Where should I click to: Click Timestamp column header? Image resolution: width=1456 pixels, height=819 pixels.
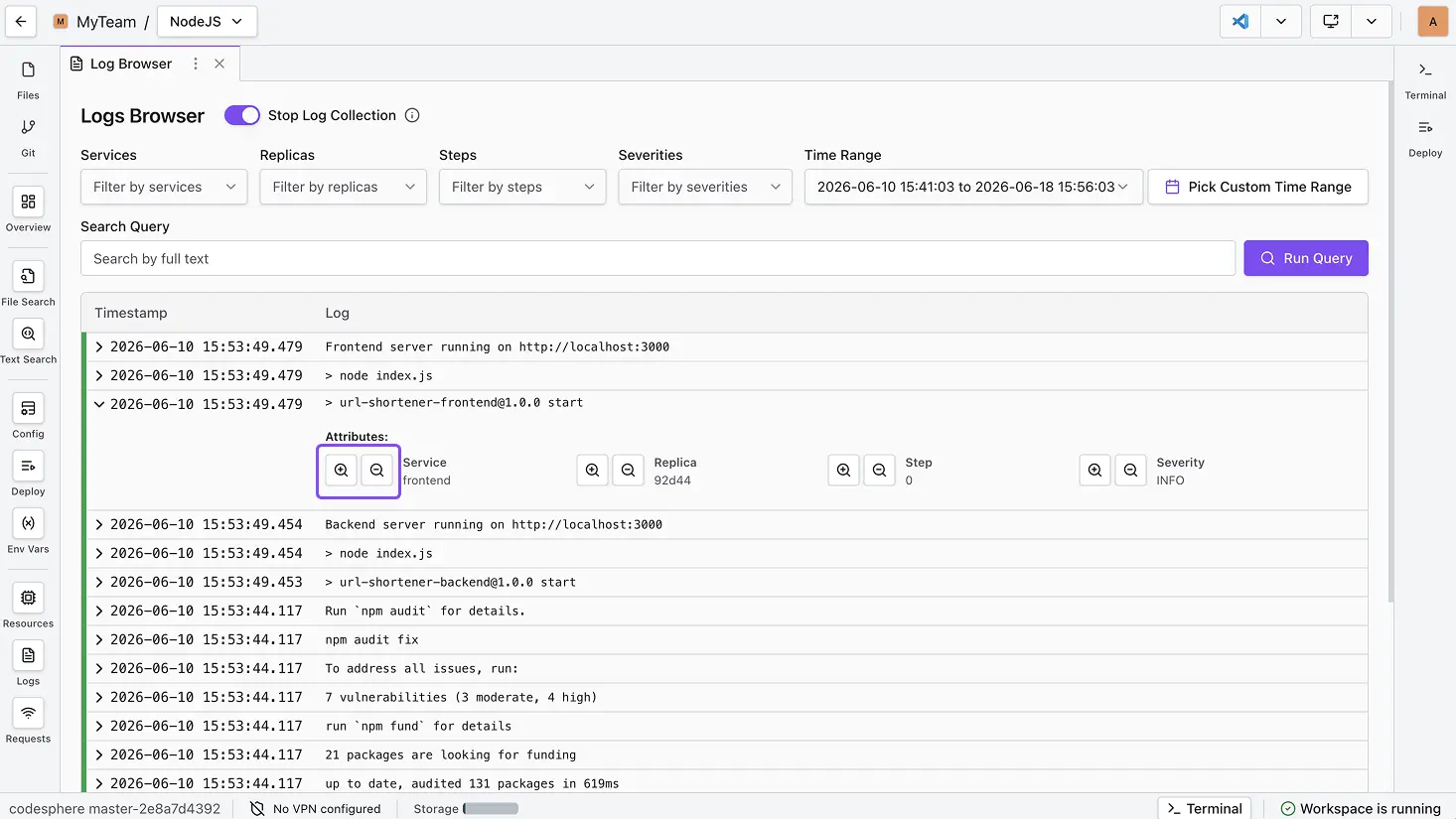point(131,313)
